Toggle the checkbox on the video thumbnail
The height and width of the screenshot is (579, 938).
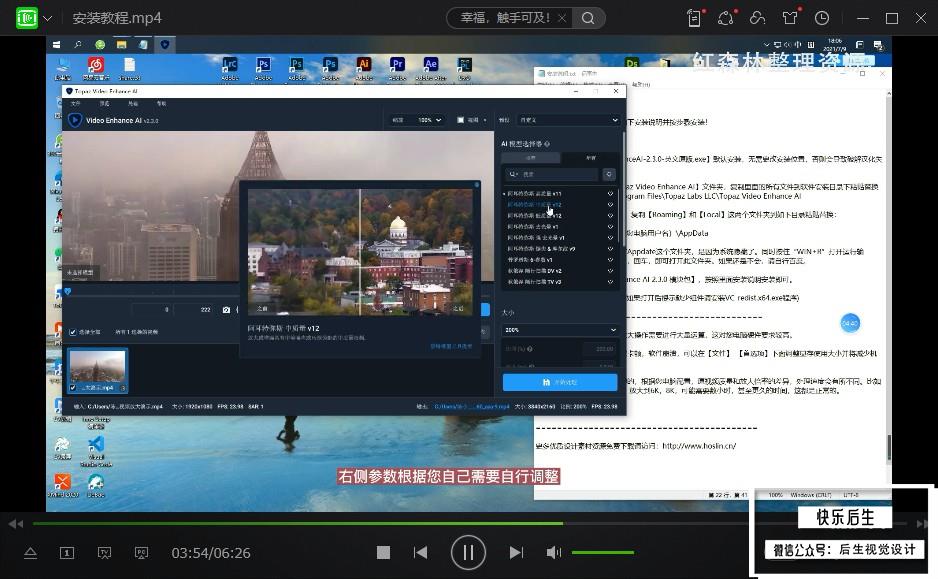[x=73, y=388]
